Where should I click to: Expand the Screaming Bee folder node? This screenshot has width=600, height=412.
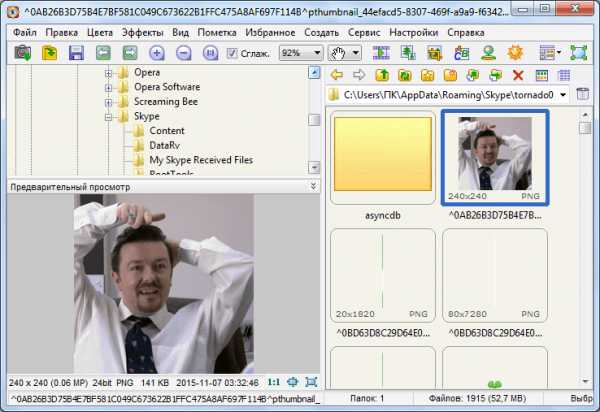tap(108, 102)
